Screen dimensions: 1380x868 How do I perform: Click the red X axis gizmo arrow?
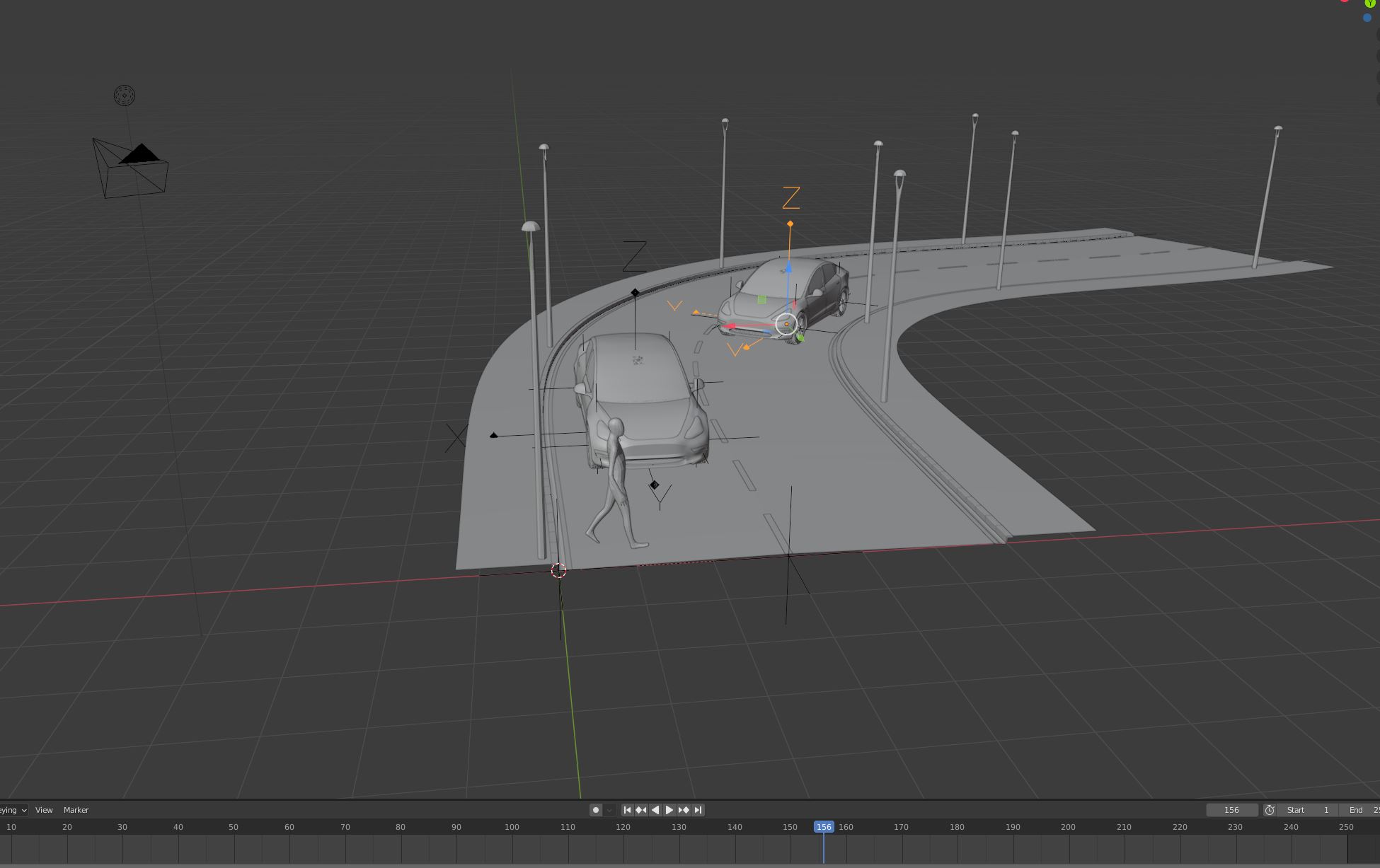[735, 326]
